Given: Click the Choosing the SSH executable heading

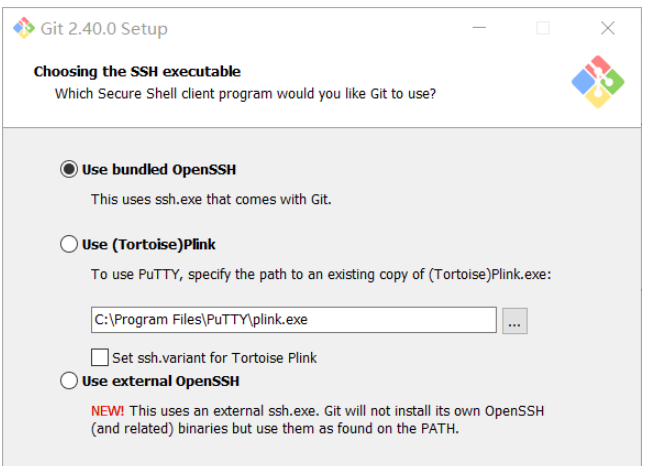Looking at the screenshot, I should pyautogui.click(x=137, y=71).
